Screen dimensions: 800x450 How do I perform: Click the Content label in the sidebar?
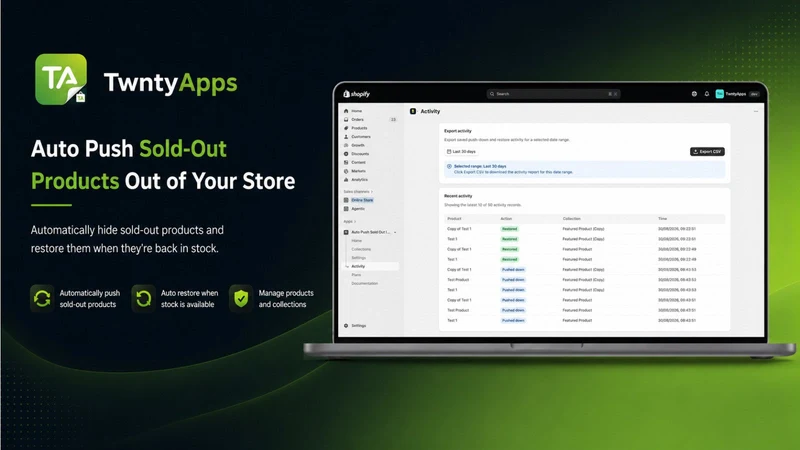359,162
